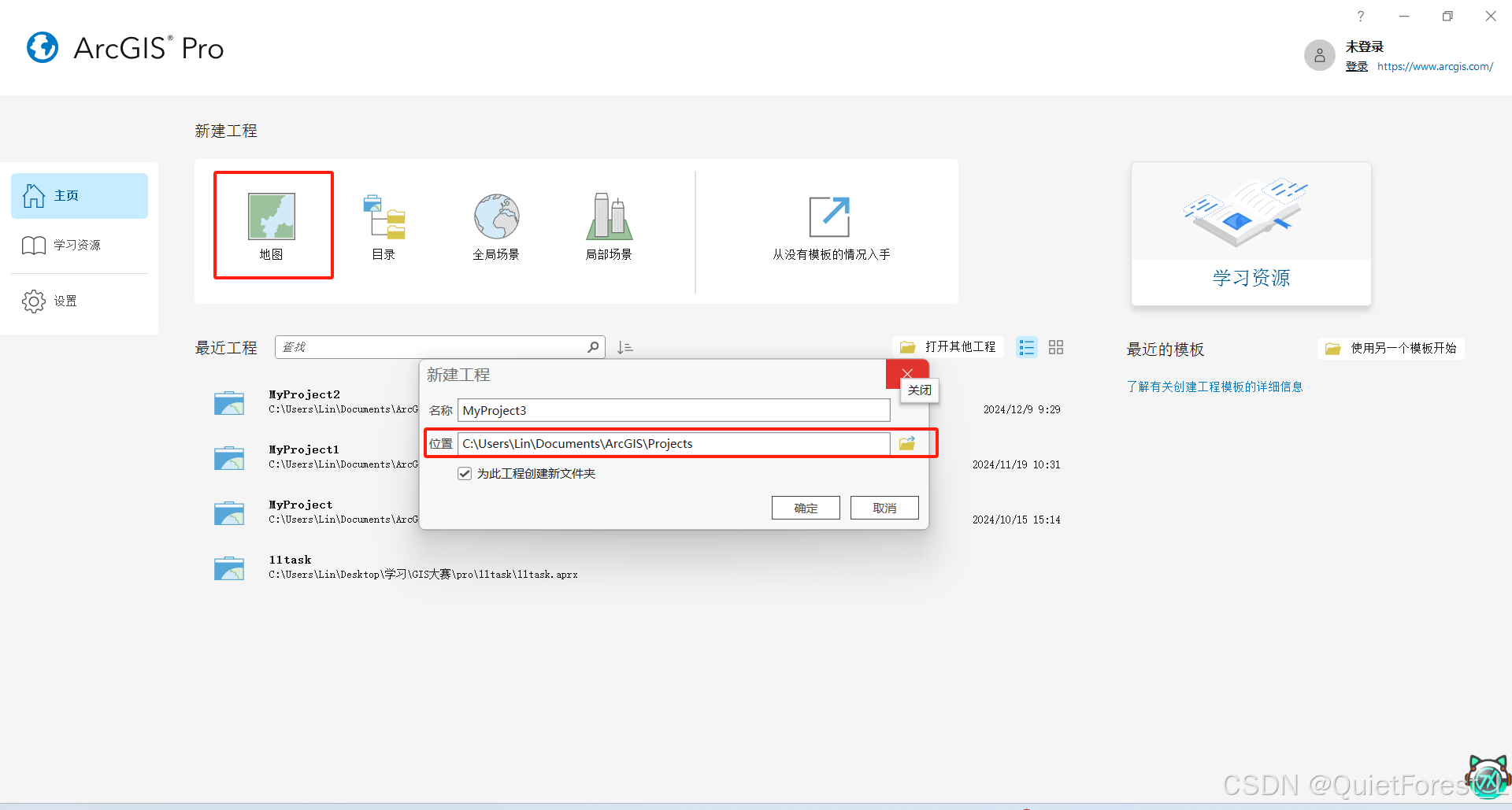Image resolution: width=1512 pixels, height=810 pixels.
Task: Switch recent projects to list view
Action: coord(1027,347)
